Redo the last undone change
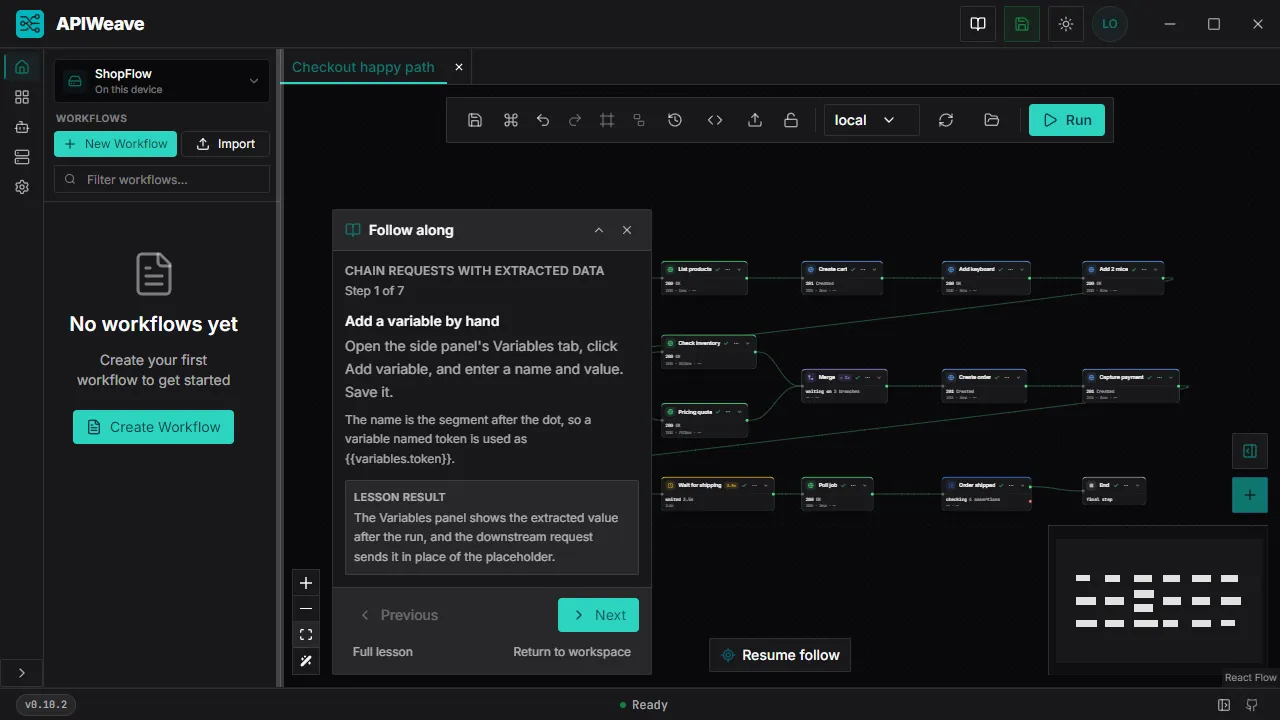Viewport: 1280px width, 720px height. [x=575, y=120]
